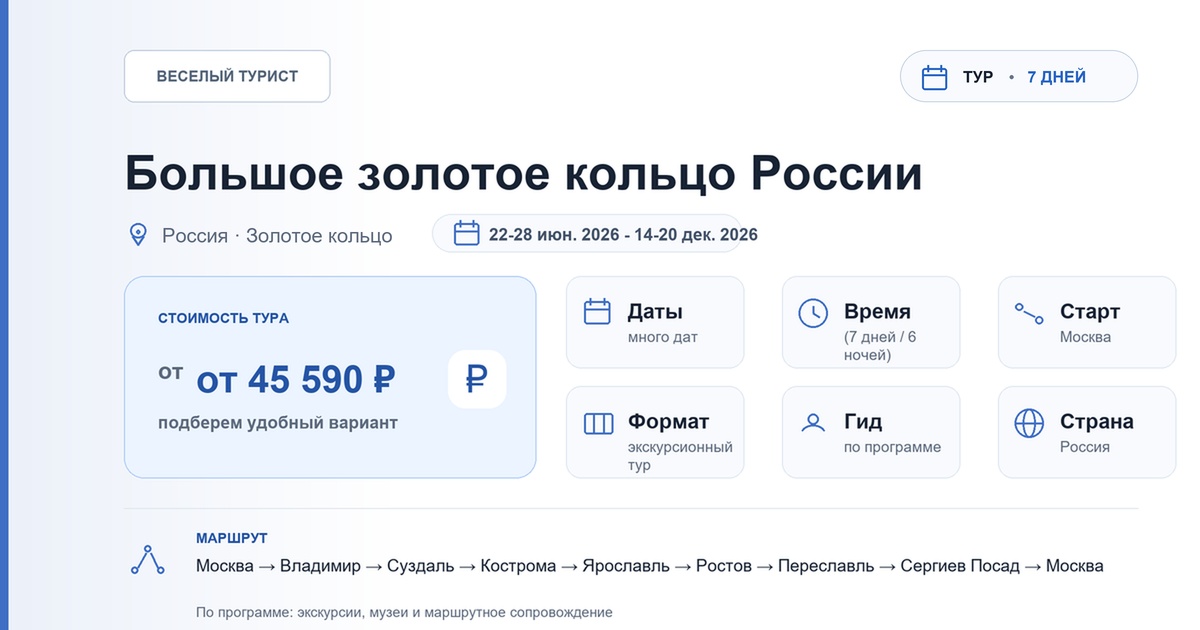This screenshot has height=630, width=1200.
Task: Open the 22-28 июн. 2026 date range pill
Action: click(588, 234)
